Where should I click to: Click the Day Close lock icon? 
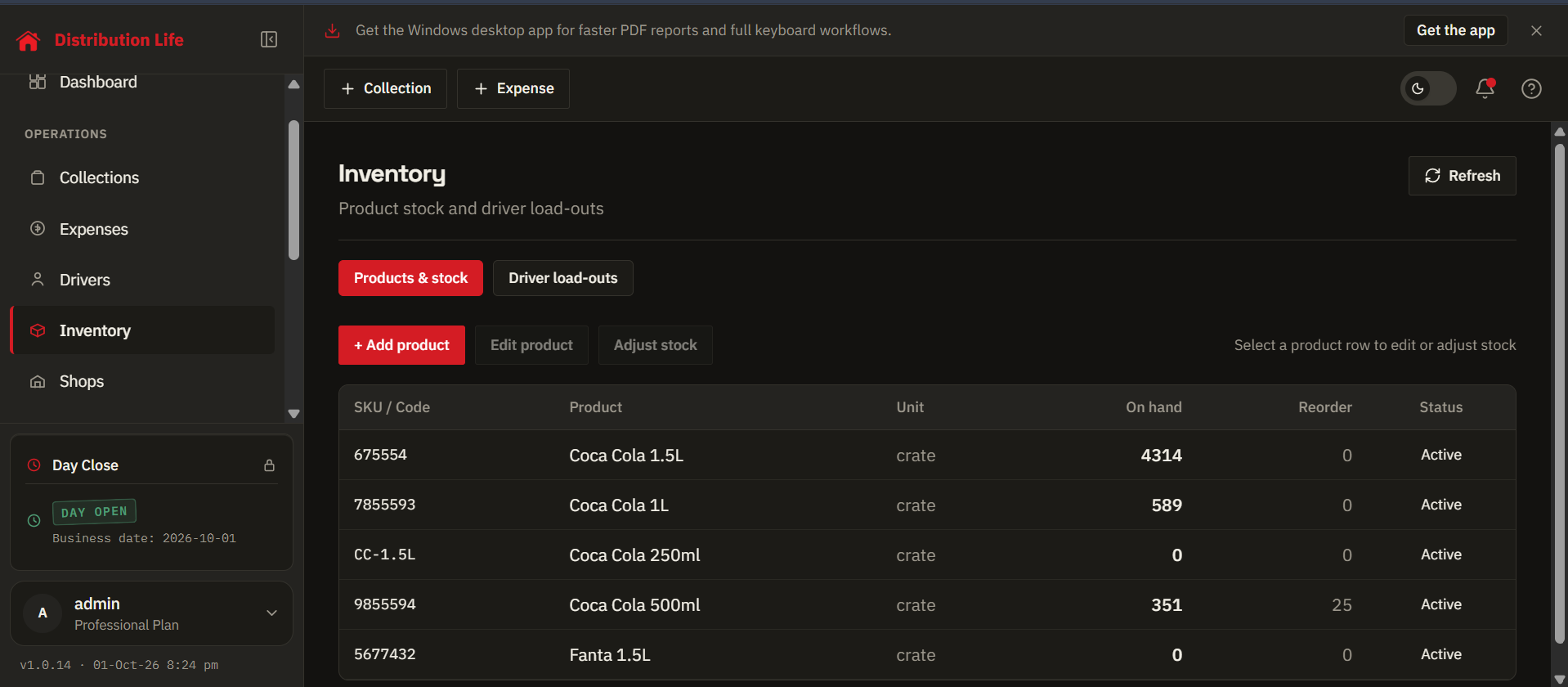[269, 465]
